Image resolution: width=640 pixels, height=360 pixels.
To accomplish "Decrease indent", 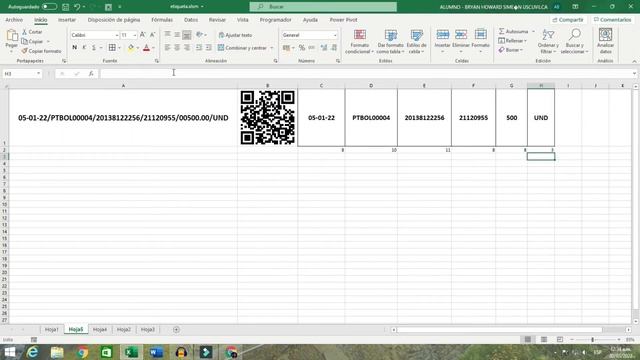I will (x=199, y=48).
